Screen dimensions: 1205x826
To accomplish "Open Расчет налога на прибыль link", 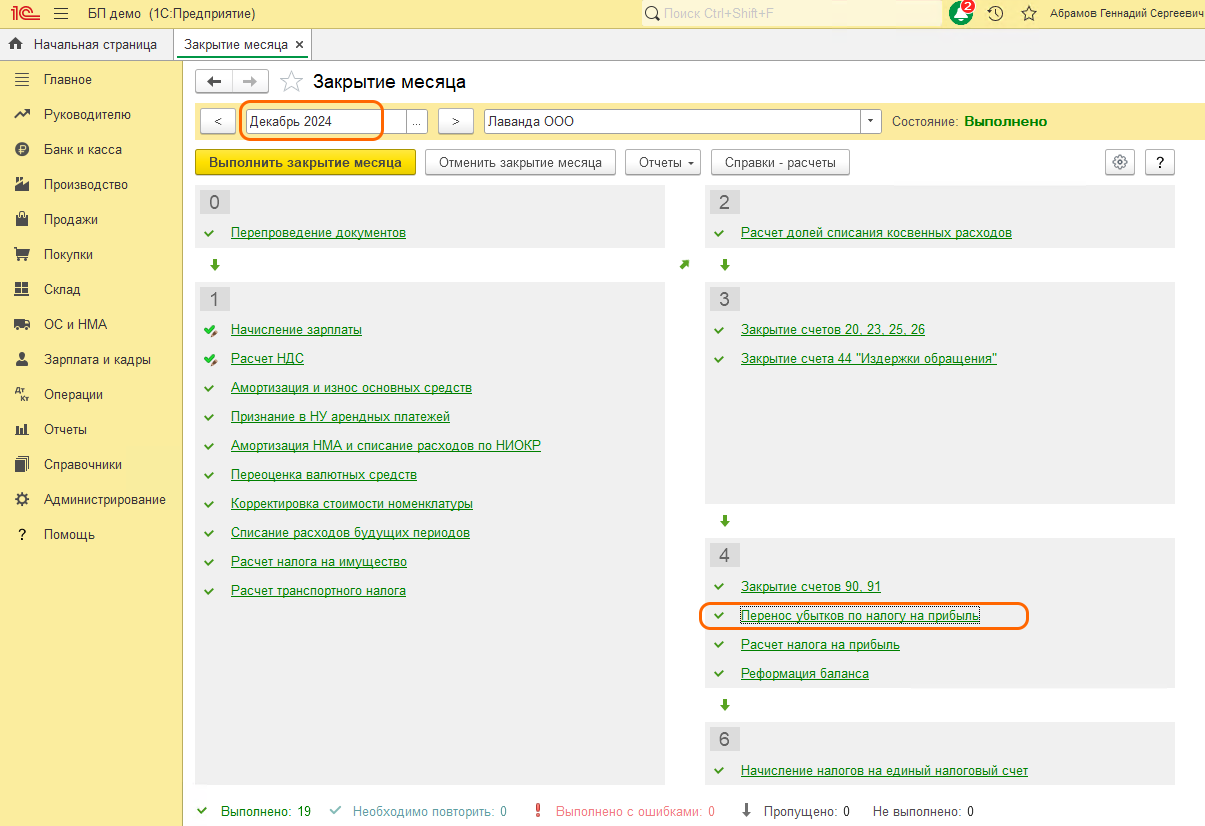I will tap(820, 645).
